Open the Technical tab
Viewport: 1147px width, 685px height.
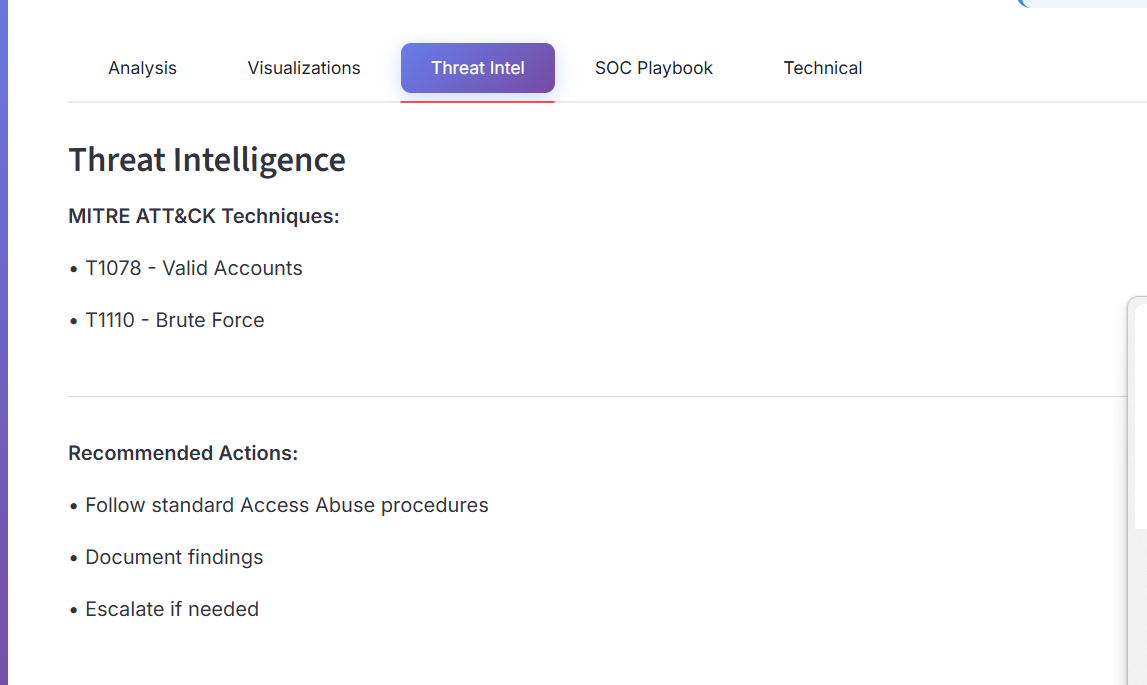click(822, 67)
